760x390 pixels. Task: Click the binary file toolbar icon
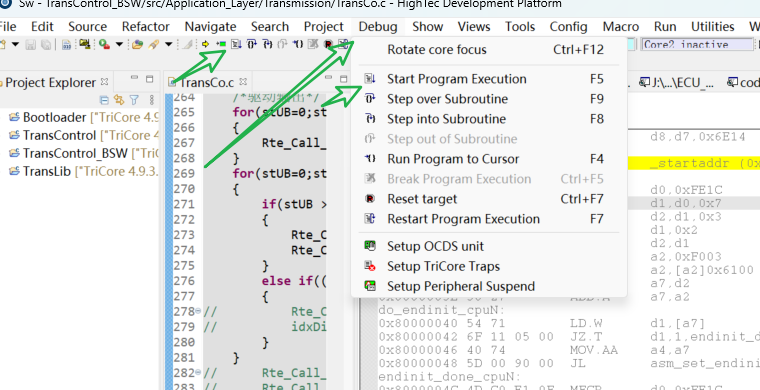66,45
